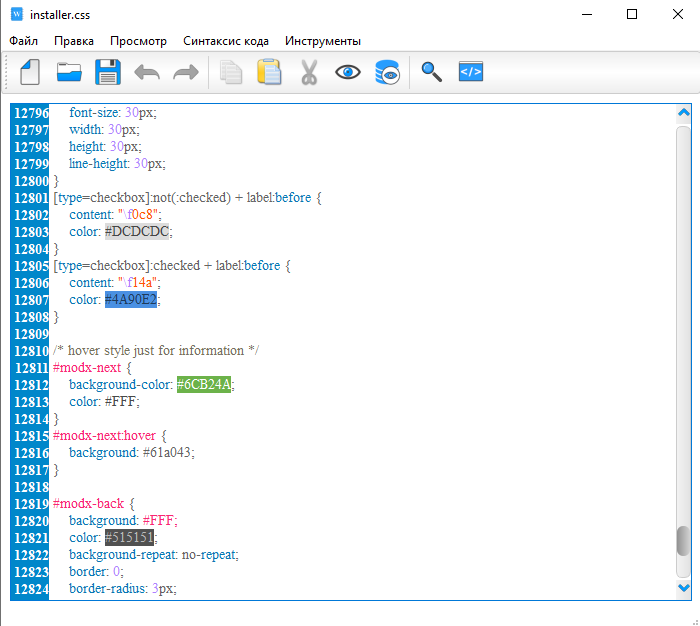Open the Инструменты menu
The image size is (700, 626).
click(323, 41)
